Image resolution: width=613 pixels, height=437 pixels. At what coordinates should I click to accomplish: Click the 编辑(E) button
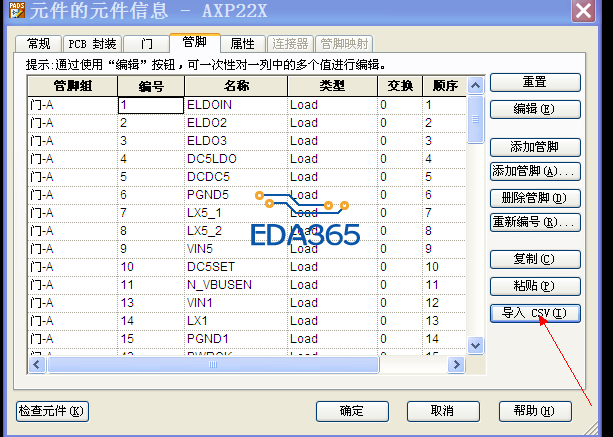pos(535,109)
